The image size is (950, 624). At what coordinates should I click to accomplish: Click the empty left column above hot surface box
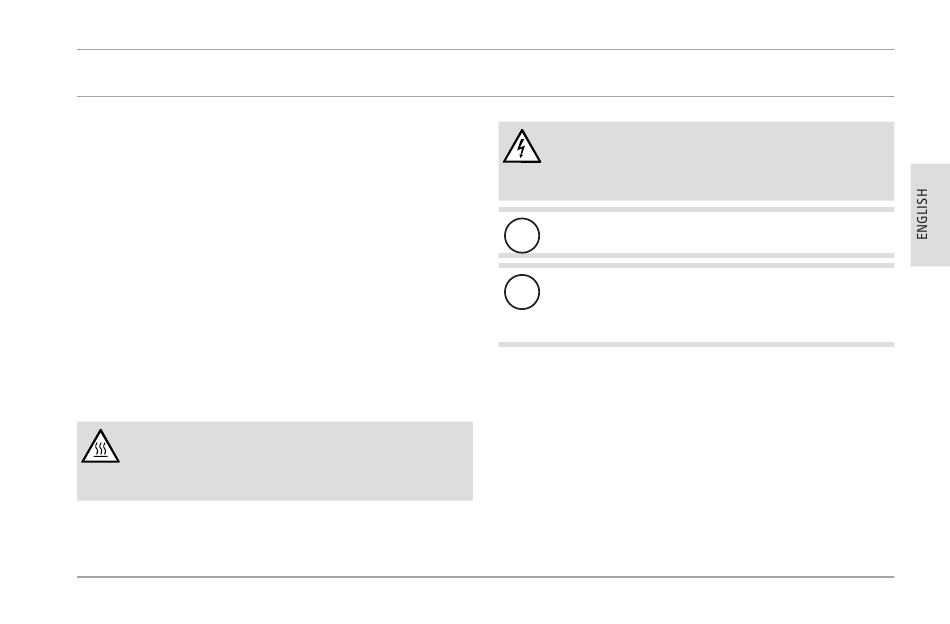274,261
